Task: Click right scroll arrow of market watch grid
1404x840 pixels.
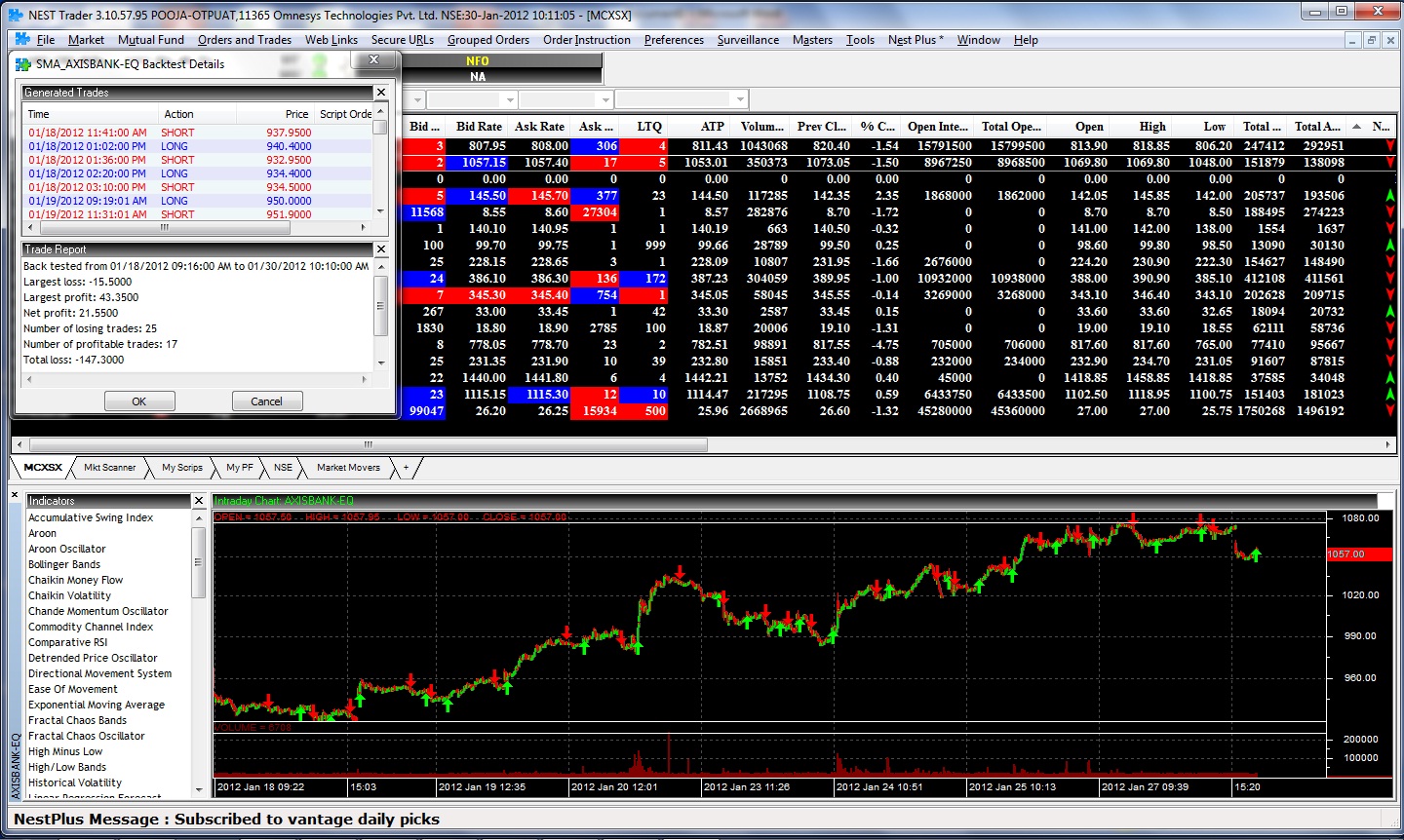Action: [x=1388, y=444]
